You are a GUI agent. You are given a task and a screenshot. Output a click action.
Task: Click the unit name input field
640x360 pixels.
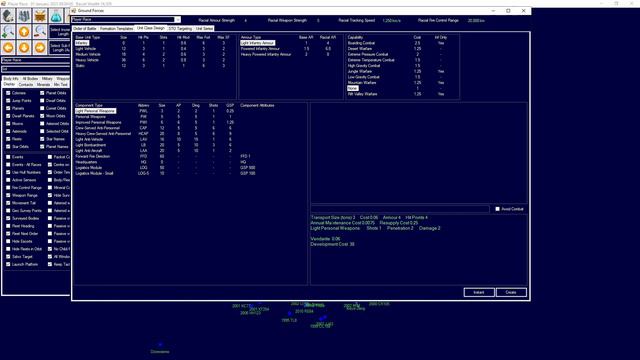(x=400, y=209)
